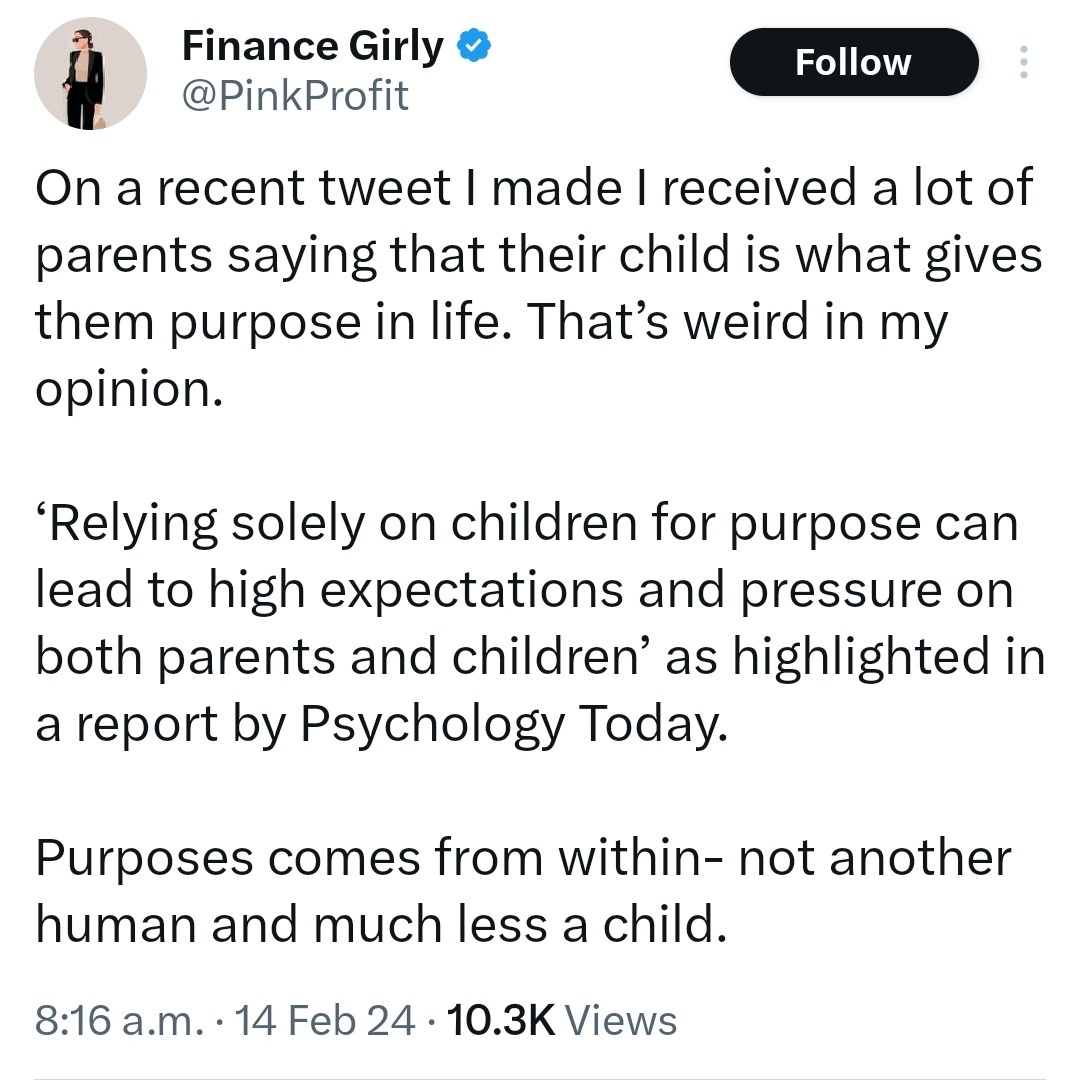Click the 'parents saying that their child' line
Image resolution: width=1080 pixels, height=1085 pixels.
click(538, 256)
